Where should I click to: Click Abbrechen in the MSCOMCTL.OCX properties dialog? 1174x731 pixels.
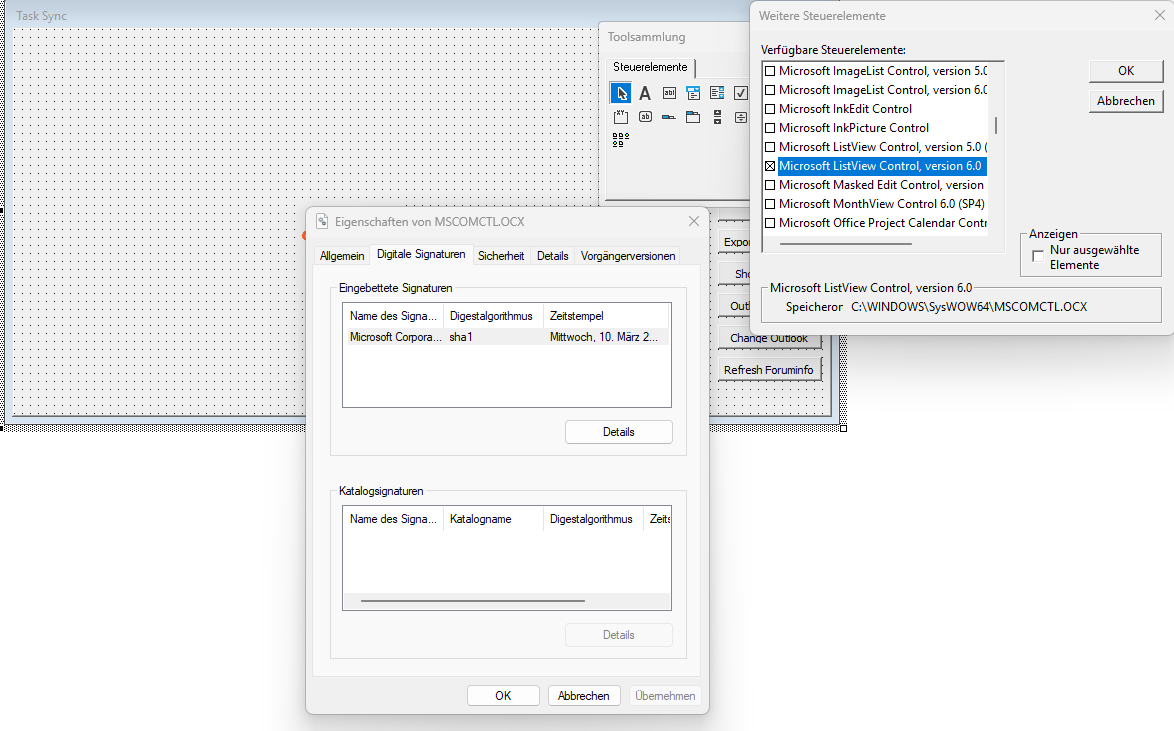pos(583,696)
